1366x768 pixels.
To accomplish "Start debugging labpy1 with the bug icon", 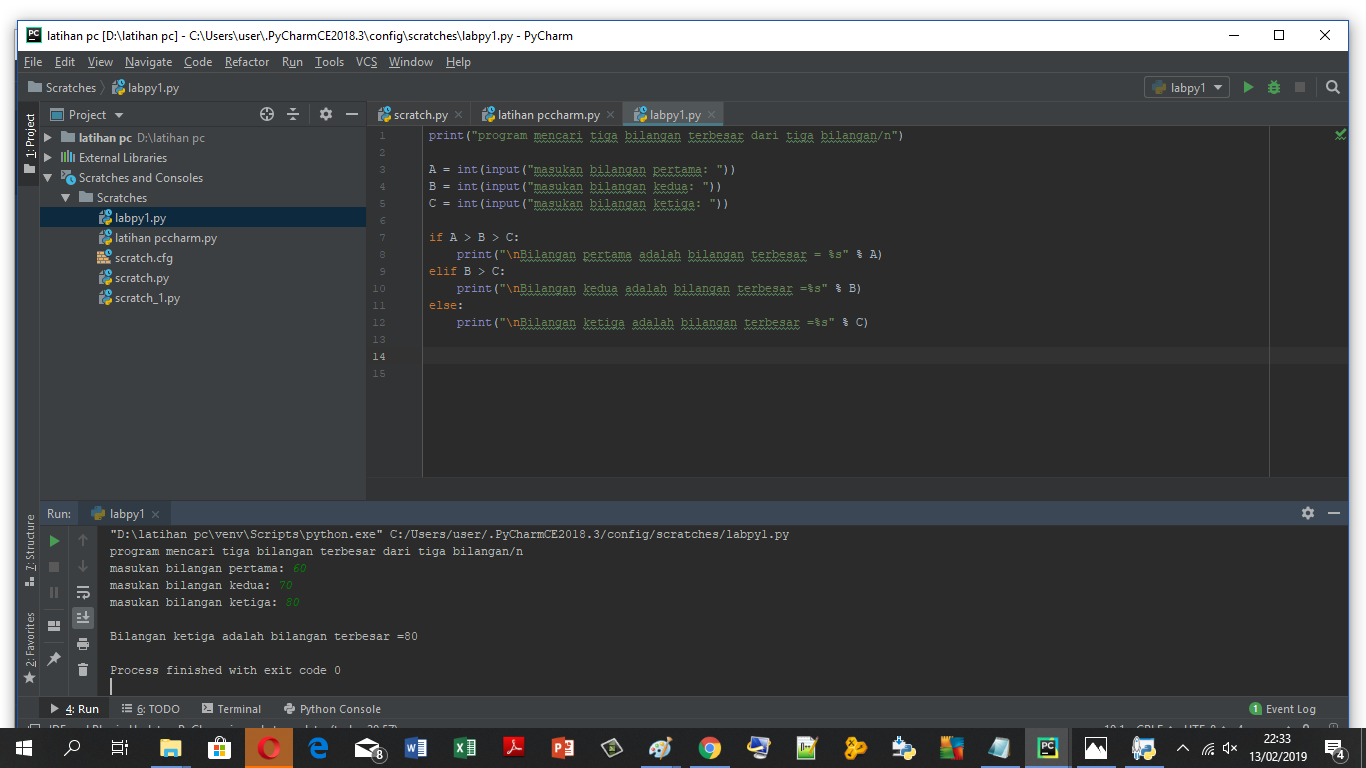I will [1274, 87].
